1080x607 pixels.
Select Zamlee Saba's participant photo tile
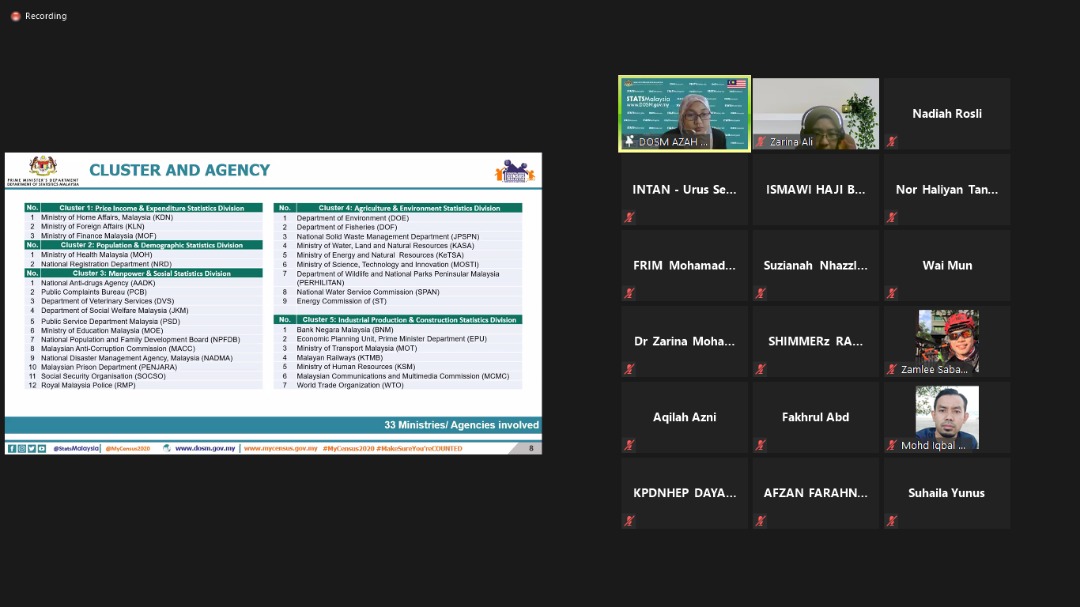pyautogui.click(x=946, y=340)
